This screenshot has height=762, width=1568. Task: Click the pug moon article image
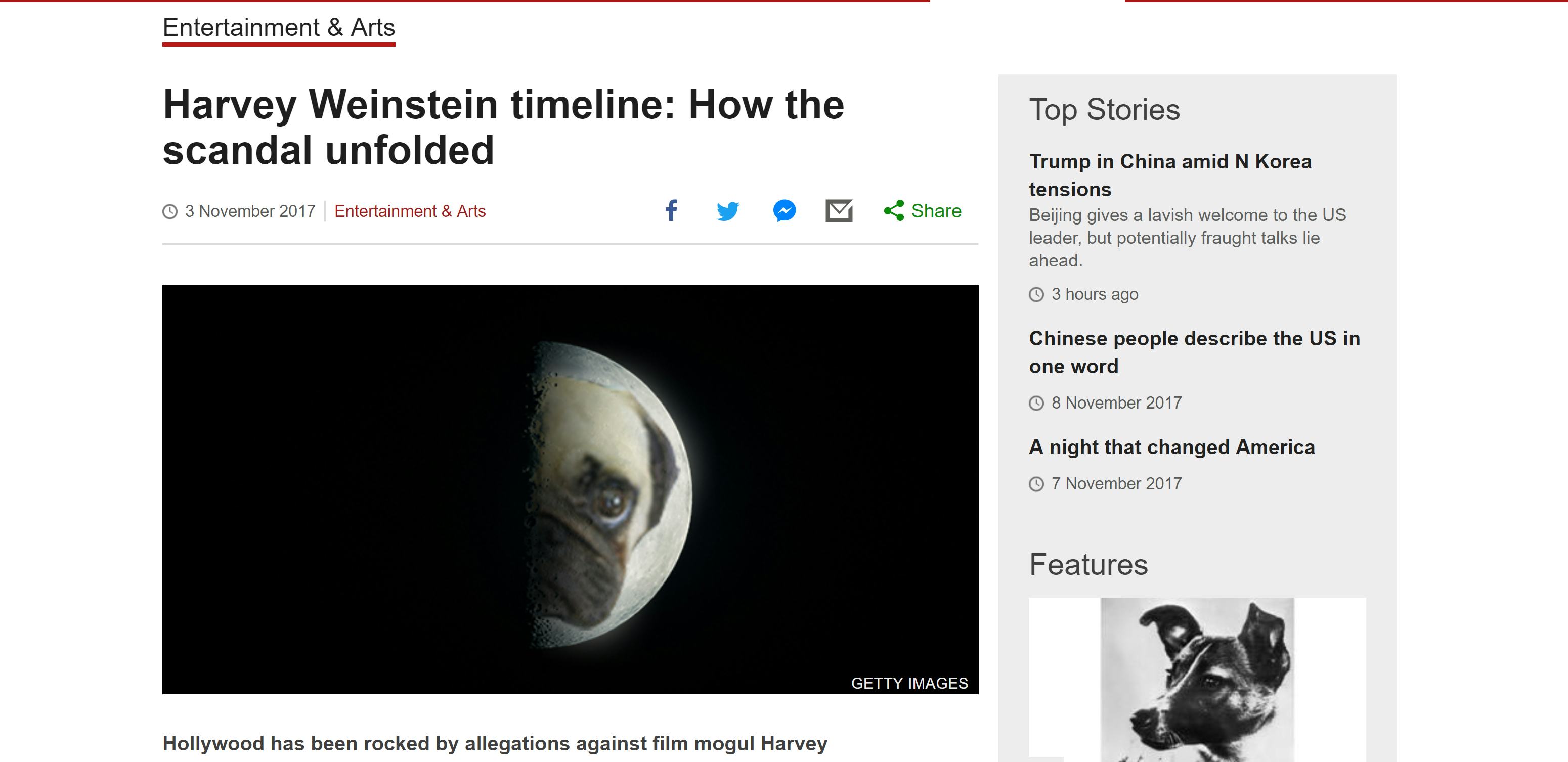click(x=570, y=489)
